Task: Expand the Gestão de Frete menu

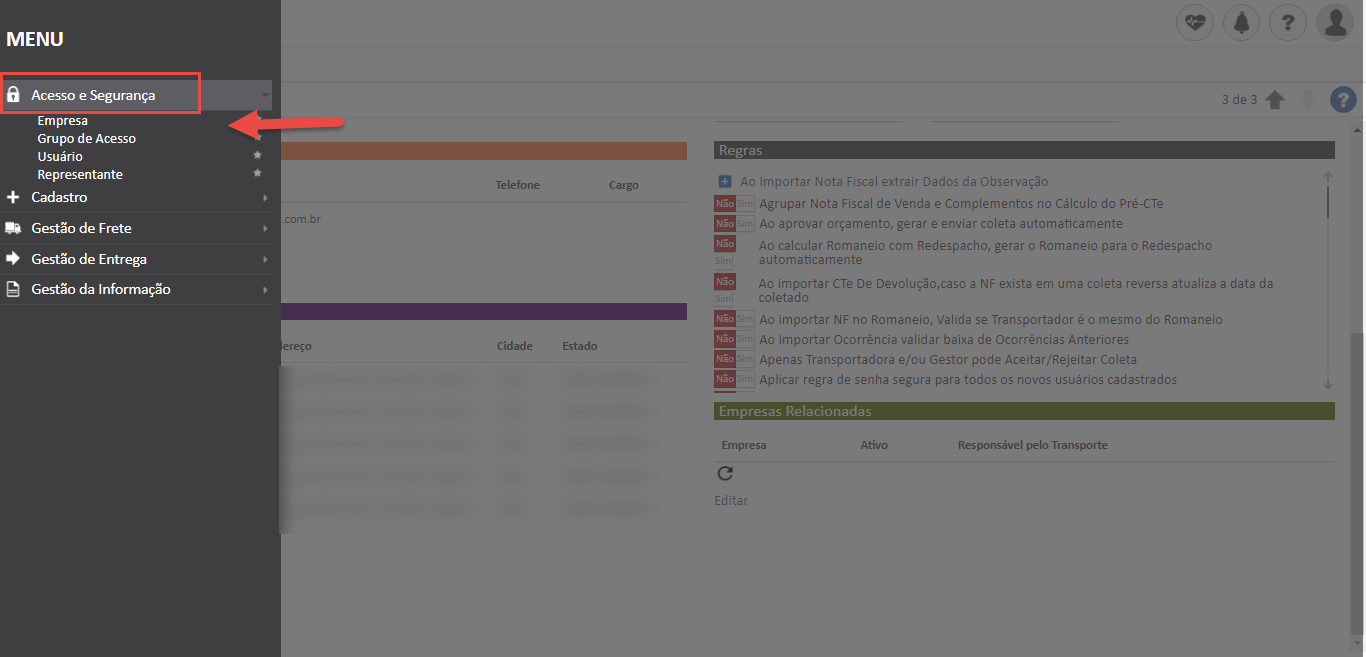Action: (x=81, y=228)
